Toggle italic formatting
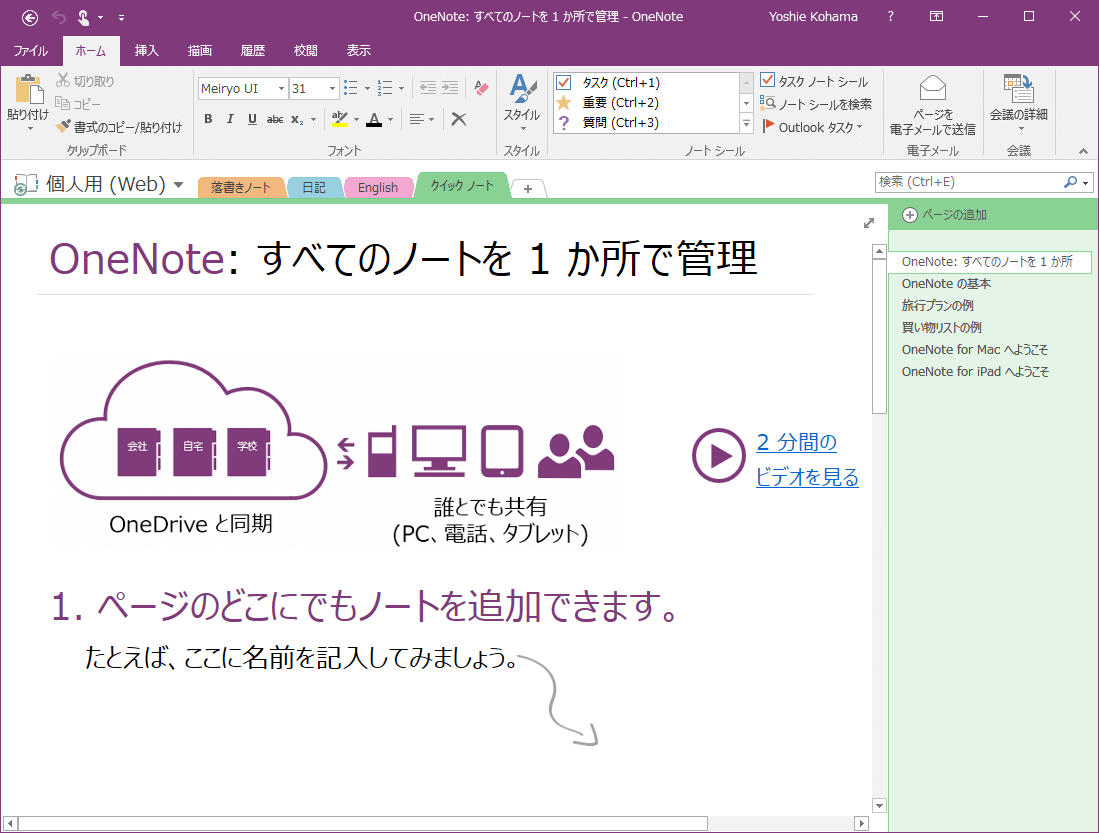Viewport: 1099px width, 833px height. (230, 119)
